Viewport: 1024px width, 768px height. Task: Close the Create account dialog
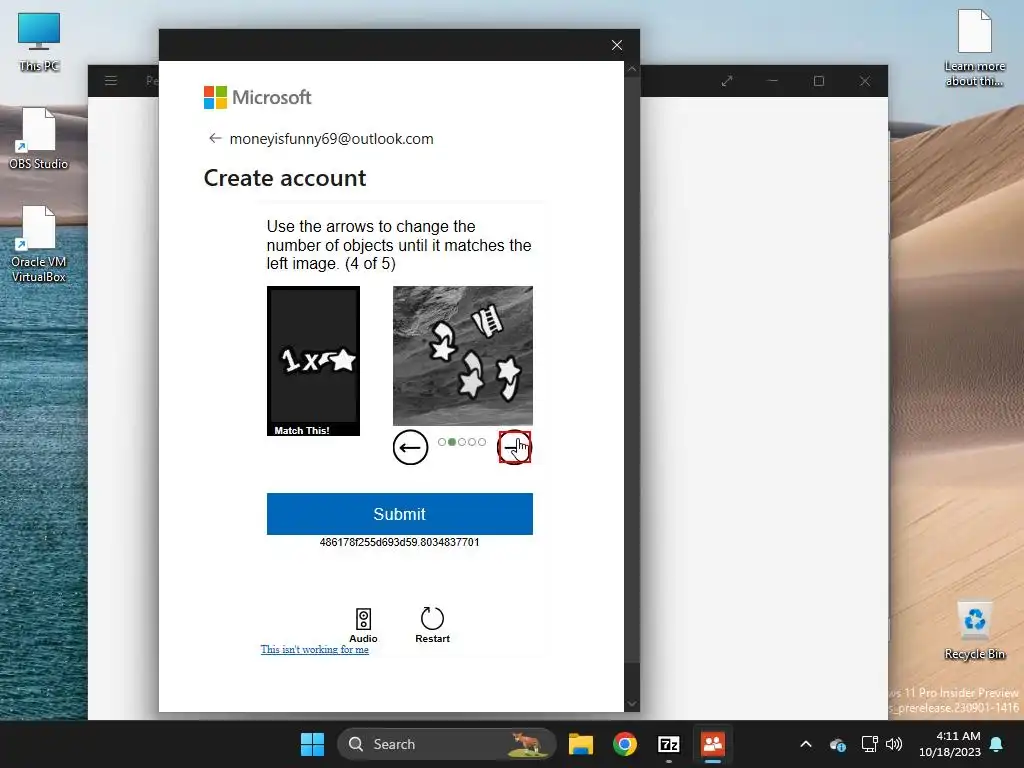[616, 45]
